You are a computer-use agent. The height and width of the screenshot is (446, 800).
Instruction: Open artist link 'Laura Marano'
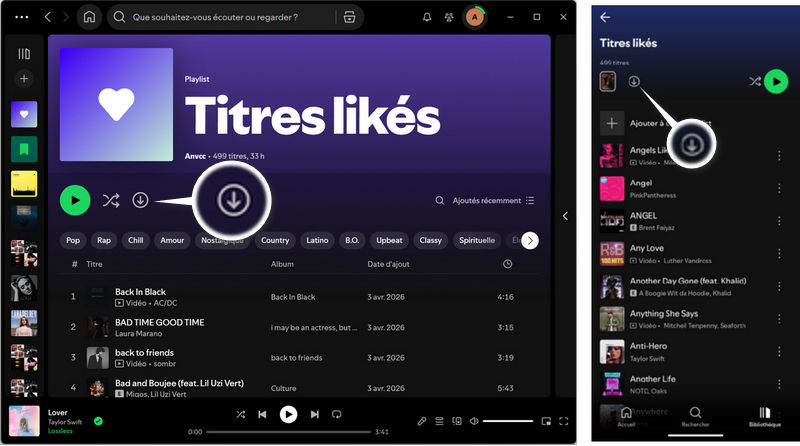tap(138, 333)
